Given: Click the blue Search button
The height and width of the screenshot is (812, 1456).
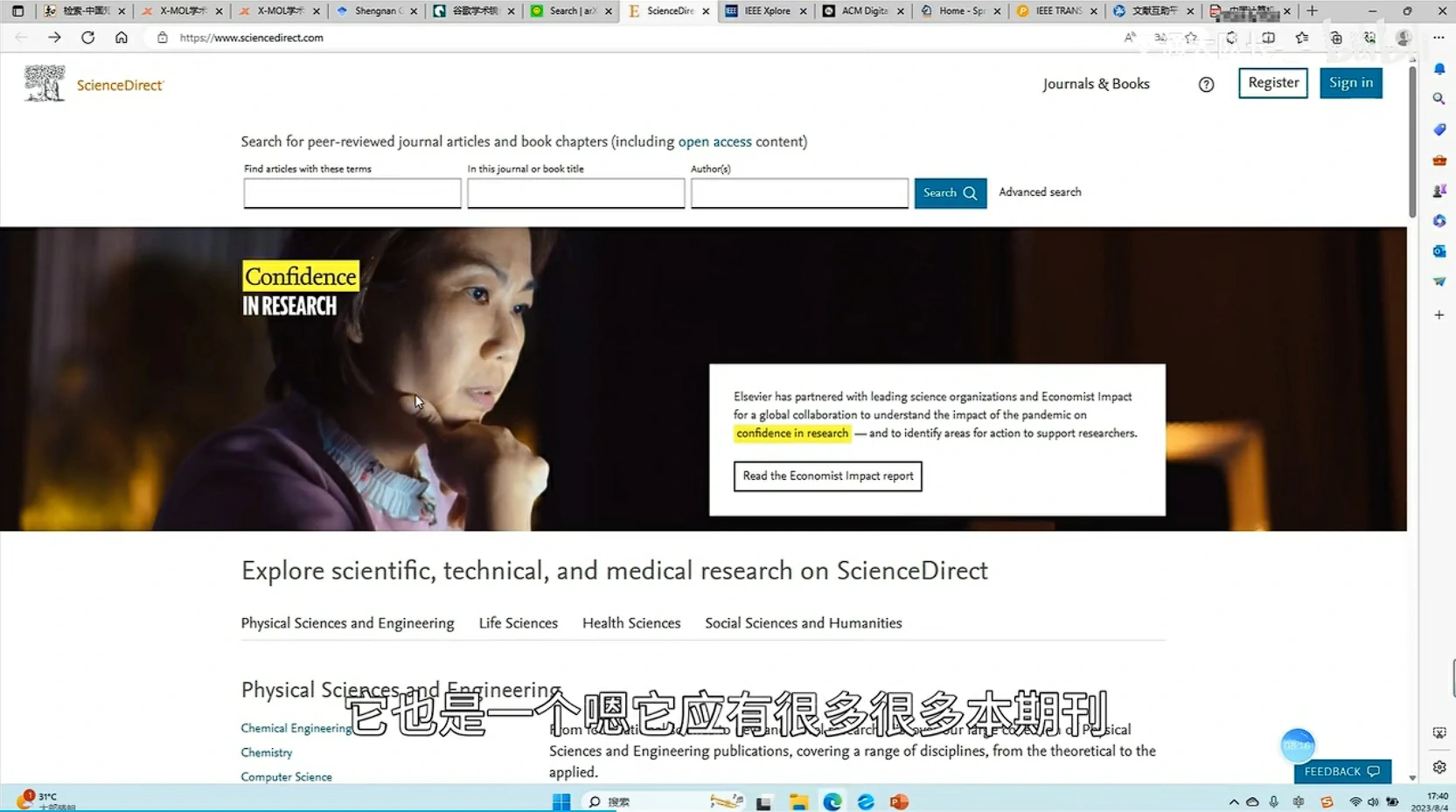Looking at the screenshot, I should 950,193.
